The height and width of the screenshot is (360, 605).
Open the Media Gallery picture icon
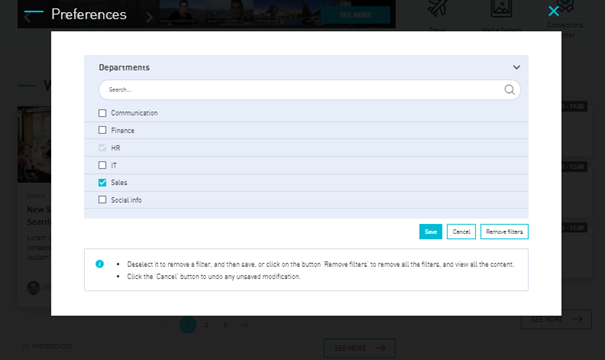click(x=501, y=8)
